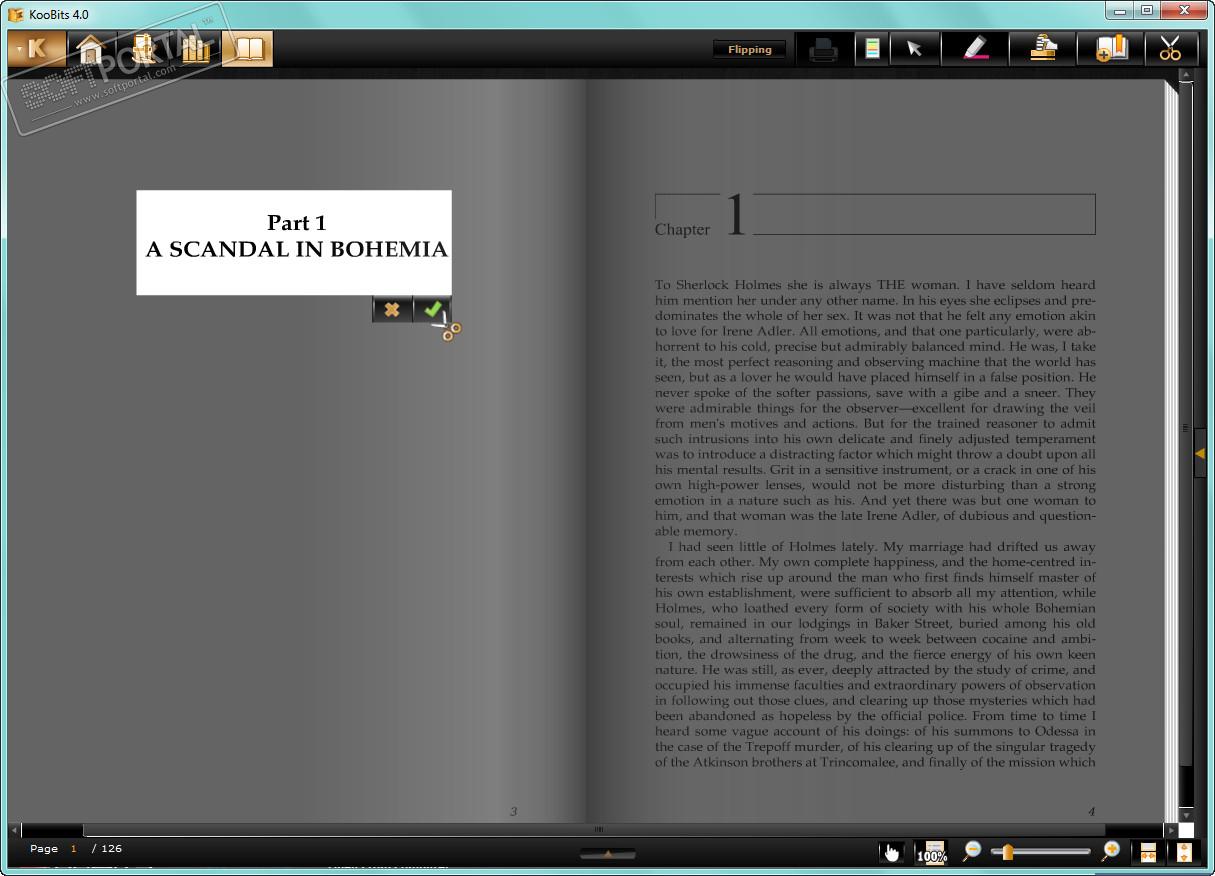Expand the side panel yellow arrow
The width and height of the screenshot is (1215, 876).
tap(1200, 454)
